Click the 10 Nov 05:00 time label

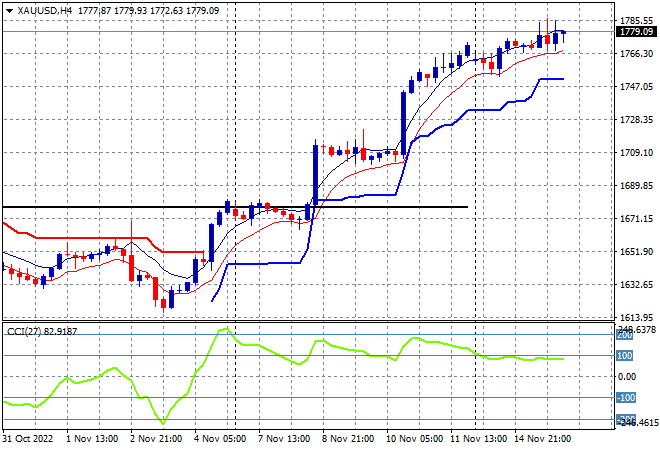point(415,439)
